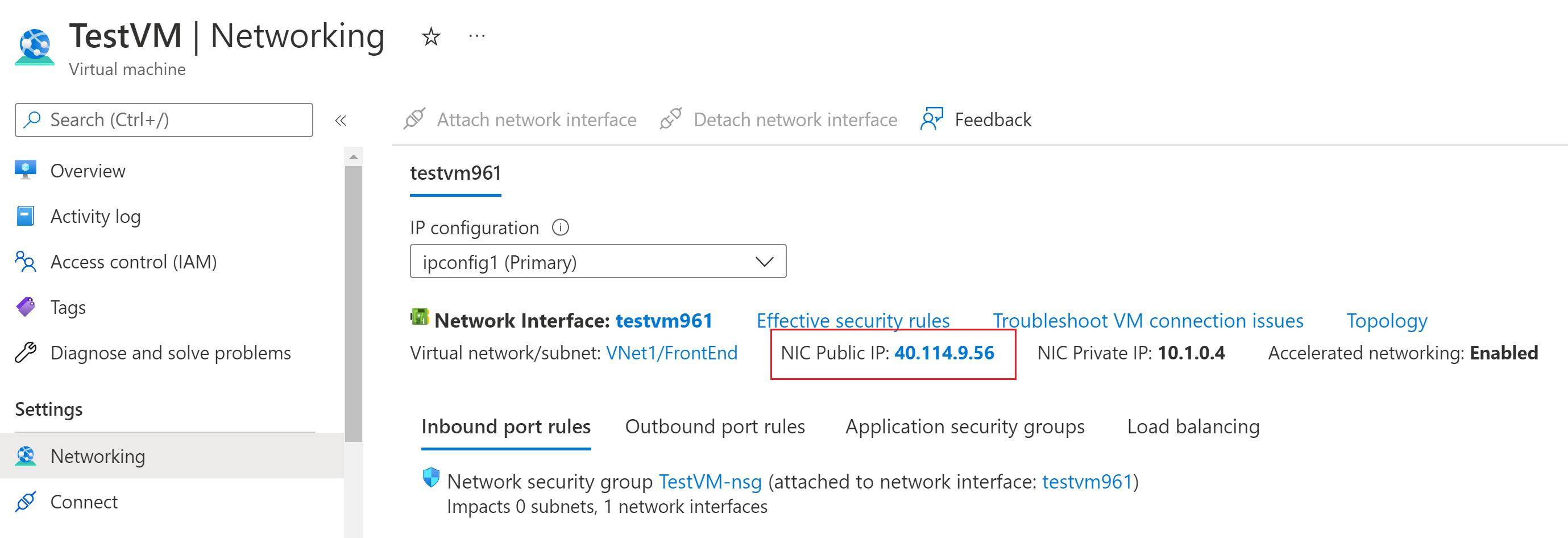Viewport: 1568px width, 538px height.
Task: Switch to Outbound port rules tab
Action: coord(715,427)
